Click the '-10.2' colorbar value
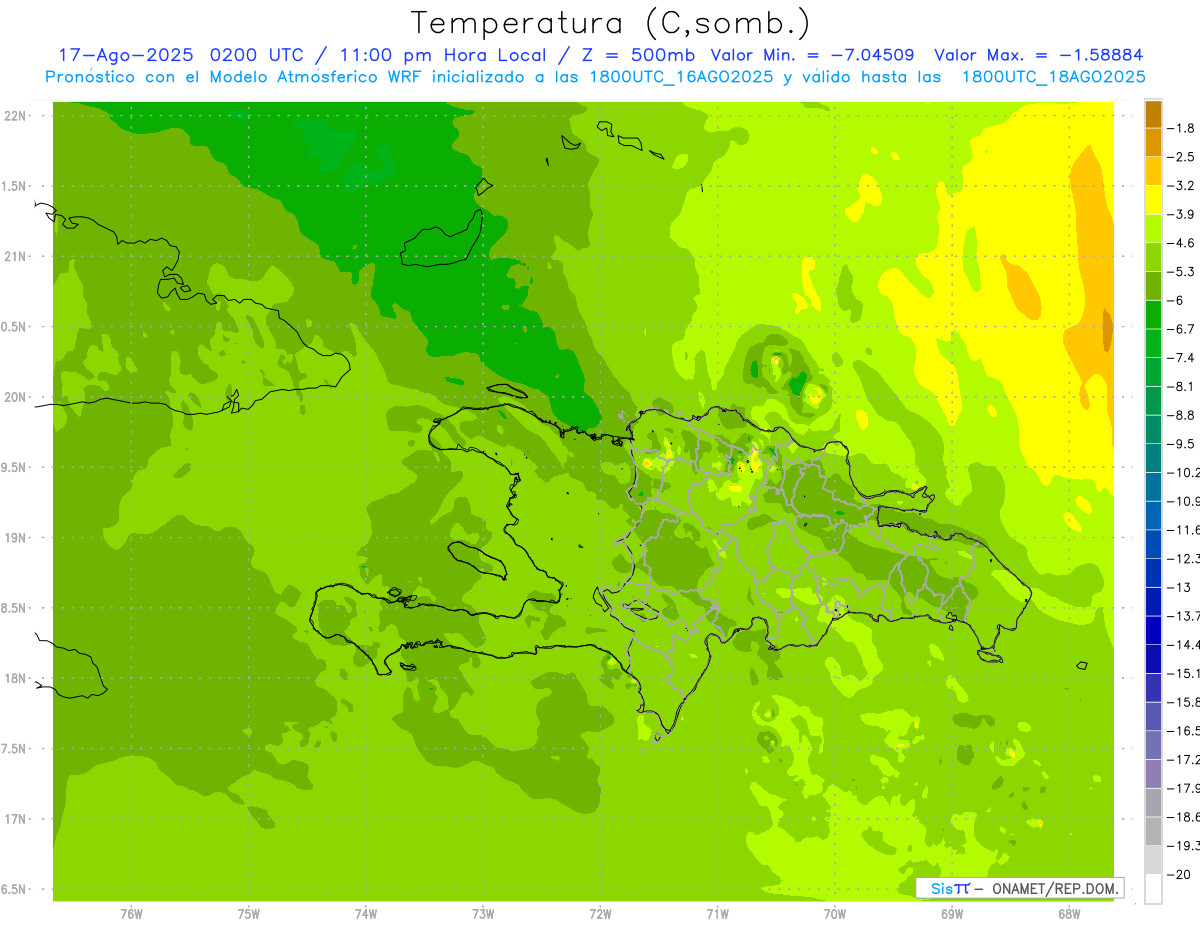This screenshot has height=927, width=1200. [1184, 472]
